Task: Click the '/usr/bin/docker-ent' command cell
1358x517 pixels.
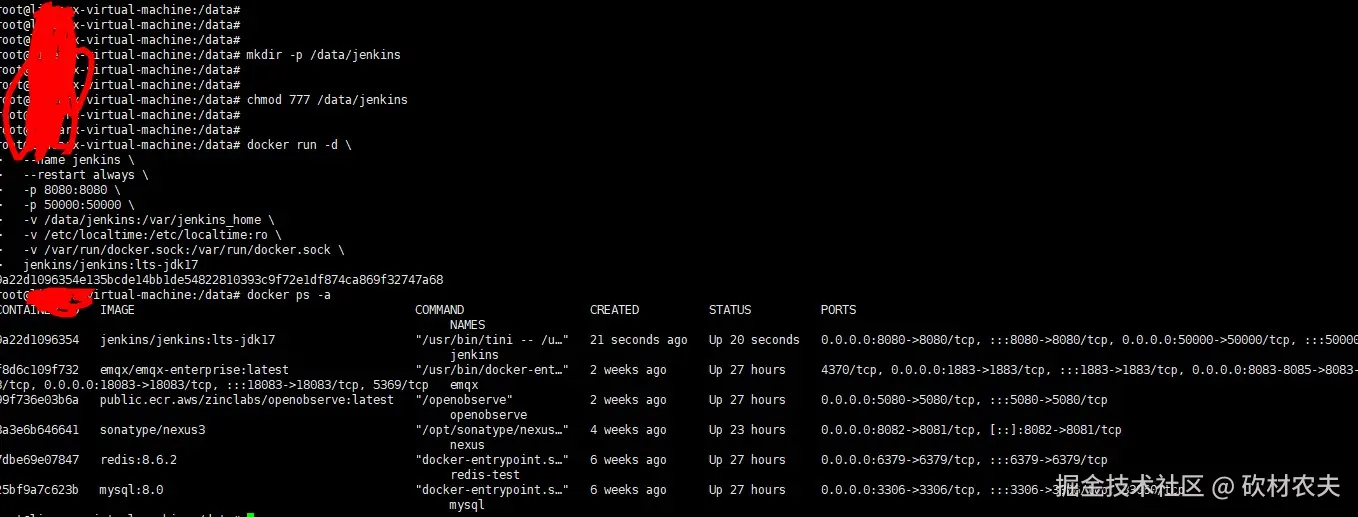Action: [x=492, y=370]
